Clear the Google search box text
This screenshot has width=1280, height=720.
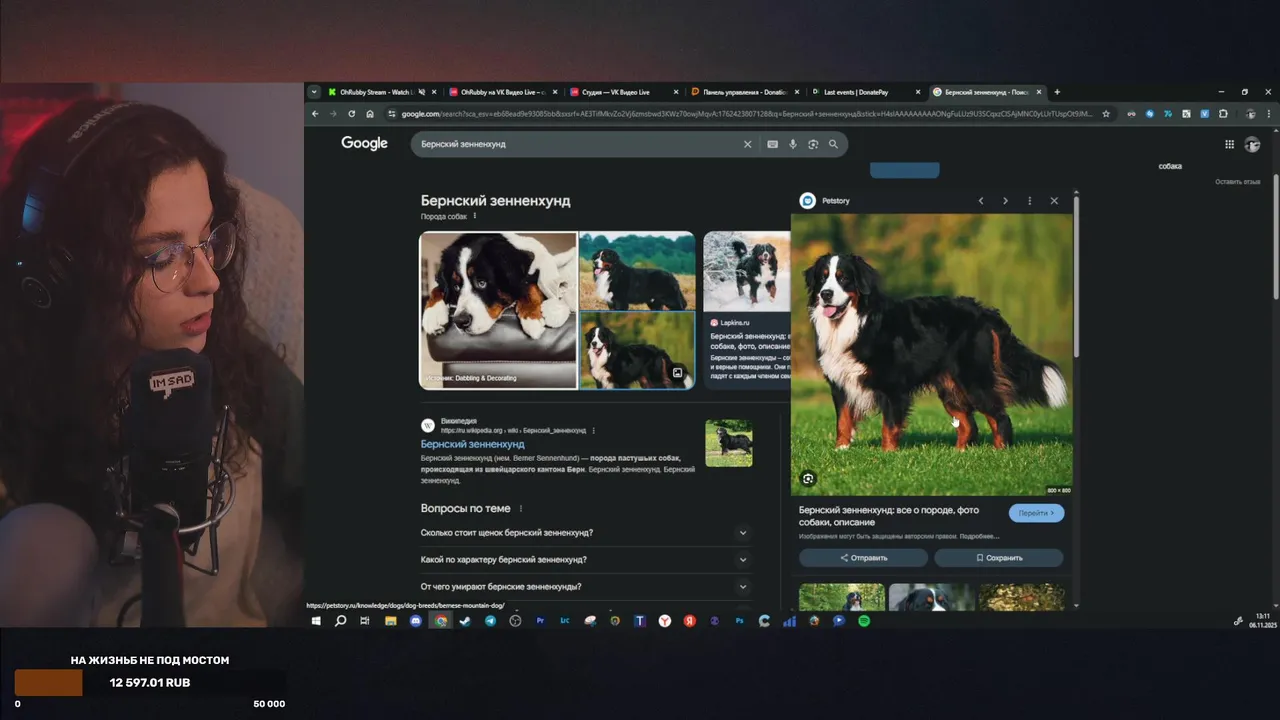coord(747,144)
